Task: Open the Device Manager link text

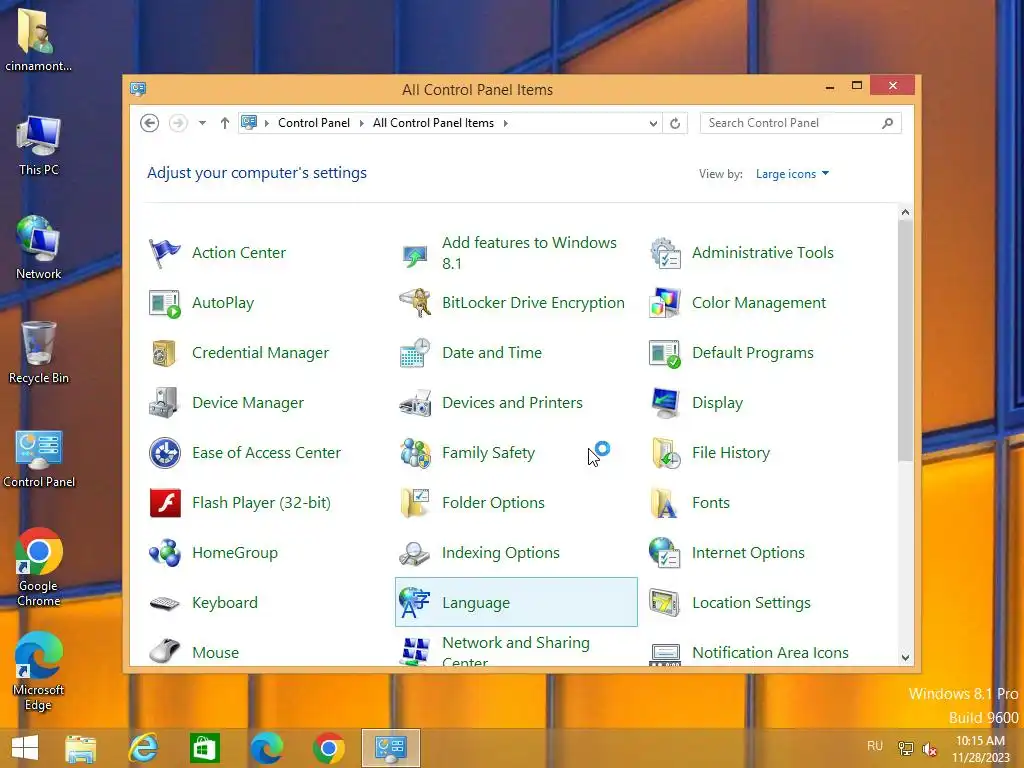Action: [x=248, y=403]
